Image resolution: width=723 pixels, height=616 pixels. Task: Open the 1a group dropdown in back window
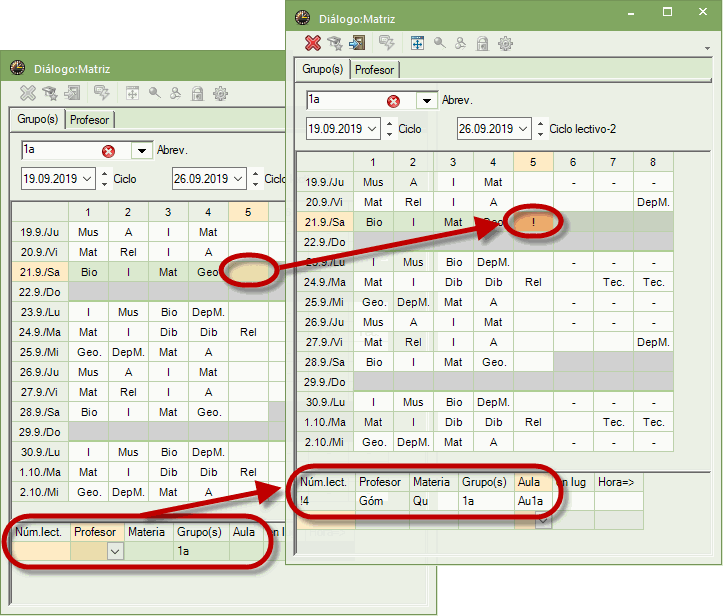click(142, 150)
